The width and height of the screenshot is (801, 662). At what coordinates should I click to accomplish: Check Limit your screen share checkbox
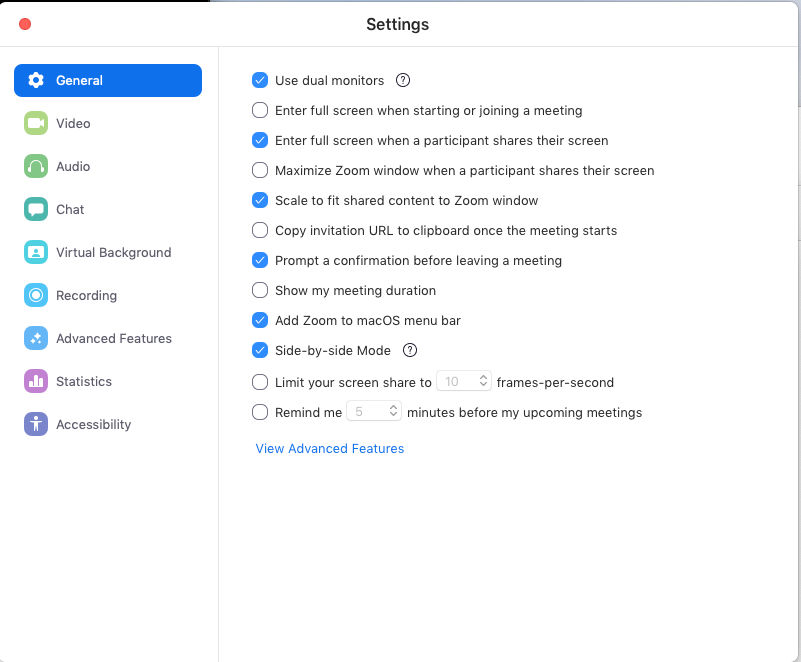pos(260,382)
